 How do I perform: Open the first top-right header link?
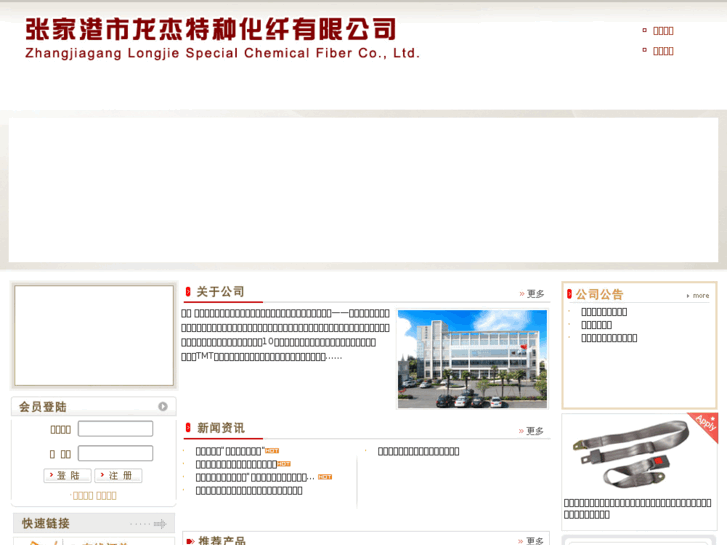tap(663, 31)
